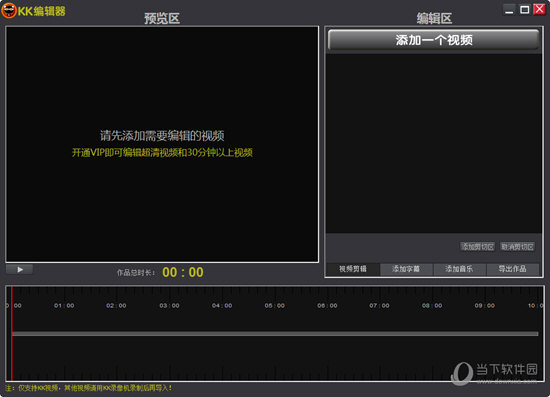550x397 pixels.
Task: Maximize the KK editor window
Action: click(524, 9)
